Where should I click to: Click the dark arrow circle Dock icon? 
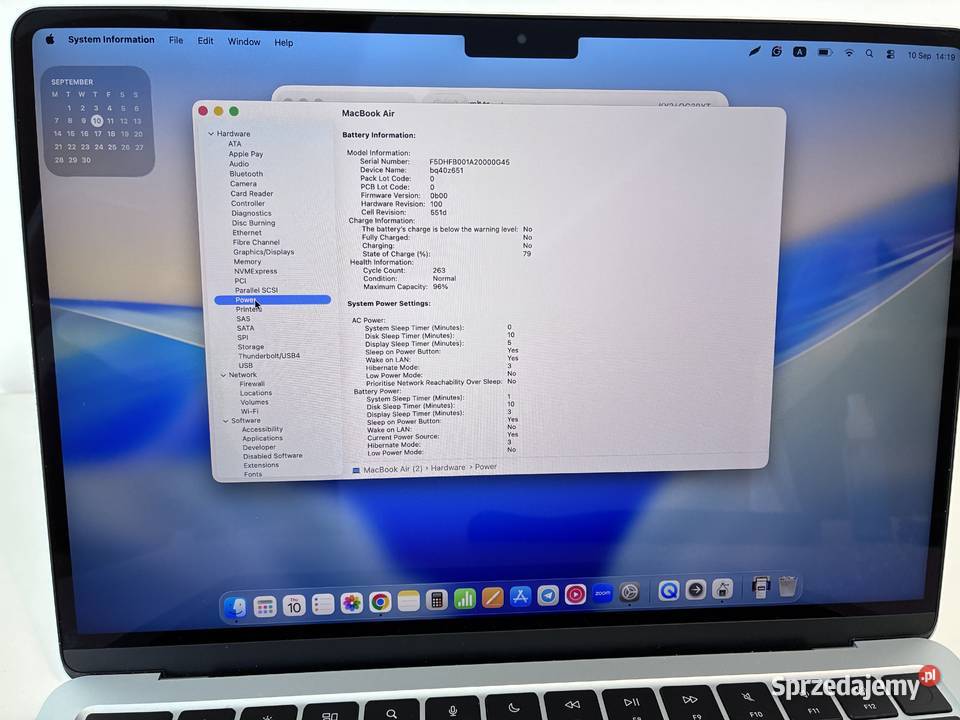[696, 590]
